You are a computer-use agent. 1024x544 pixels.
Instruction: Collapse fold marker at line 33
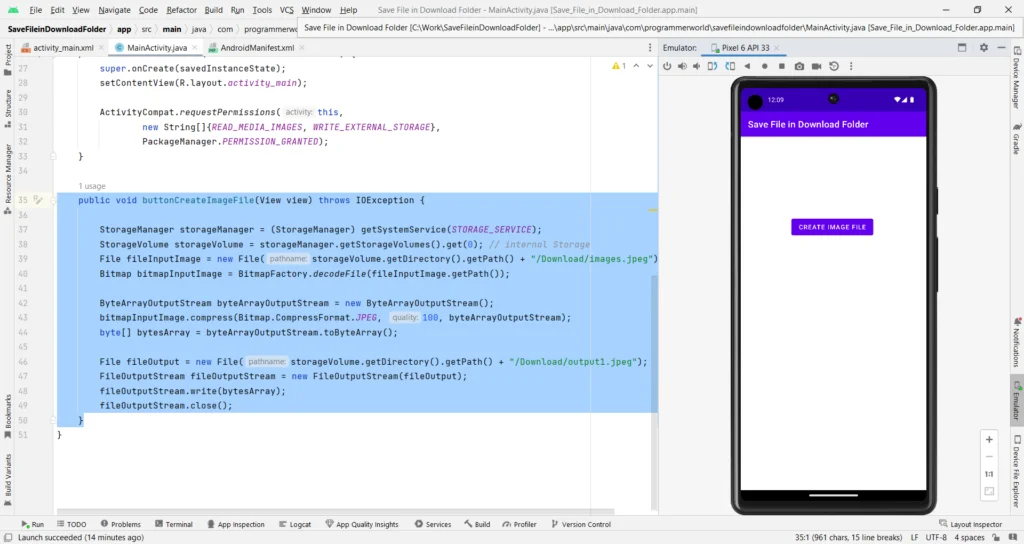click(x=54, y=157)
